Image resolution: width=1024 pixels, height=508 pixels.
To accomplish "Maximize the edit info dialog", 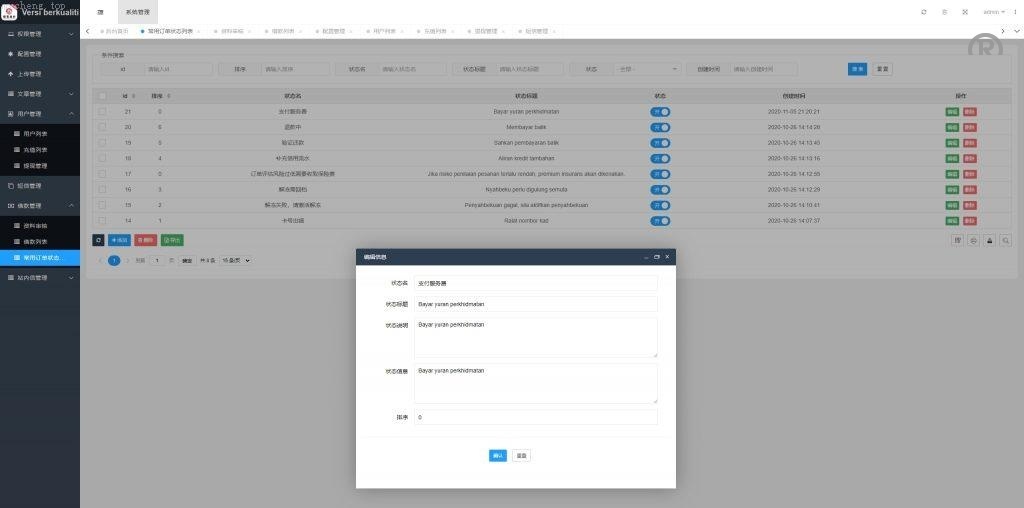I will [656, 257].
